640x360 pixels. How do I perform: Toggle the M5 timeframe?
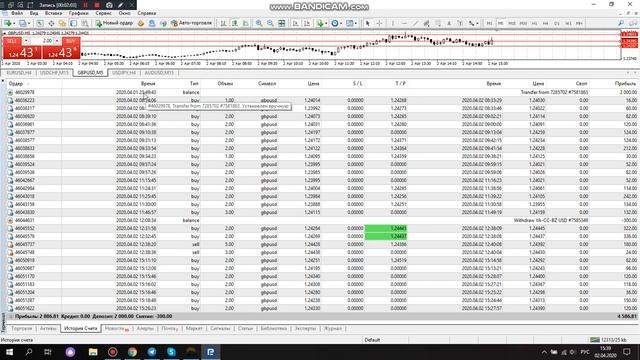coord(500,23)
